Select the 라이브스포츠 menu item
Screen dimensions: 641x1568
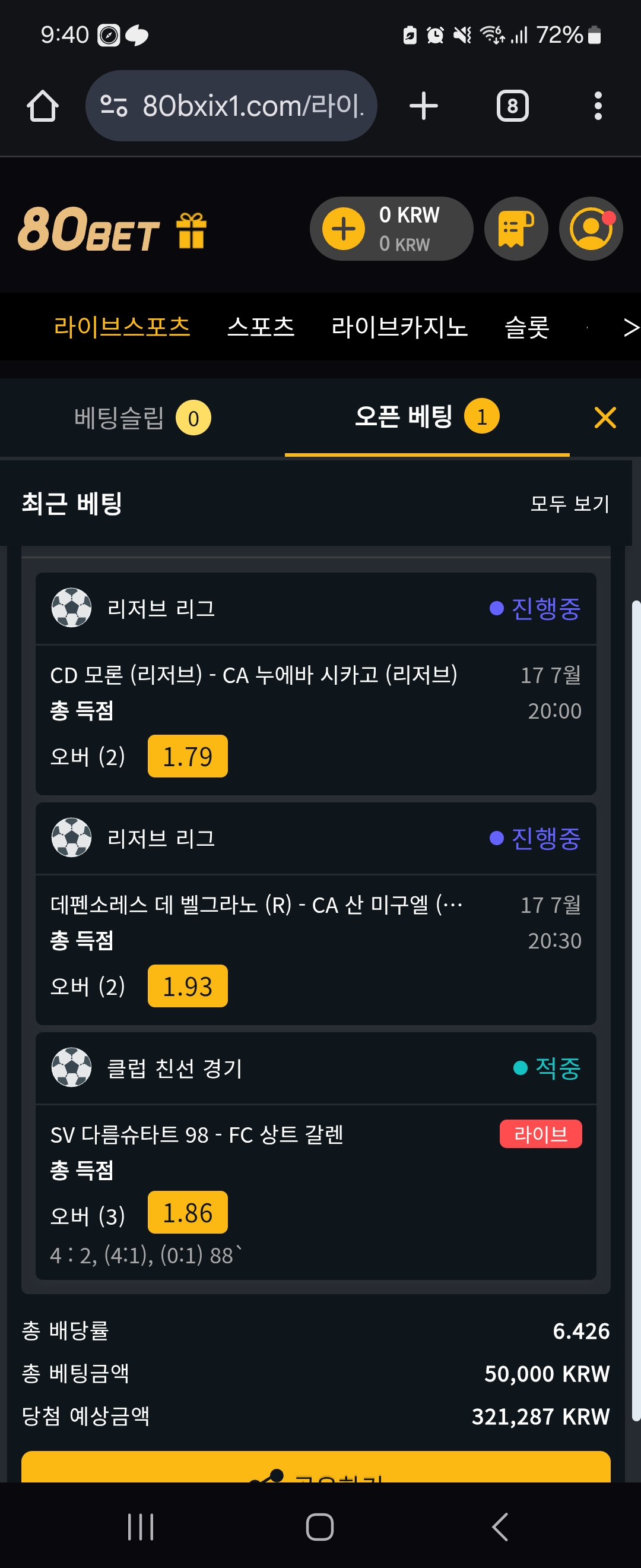coord(122,327)
